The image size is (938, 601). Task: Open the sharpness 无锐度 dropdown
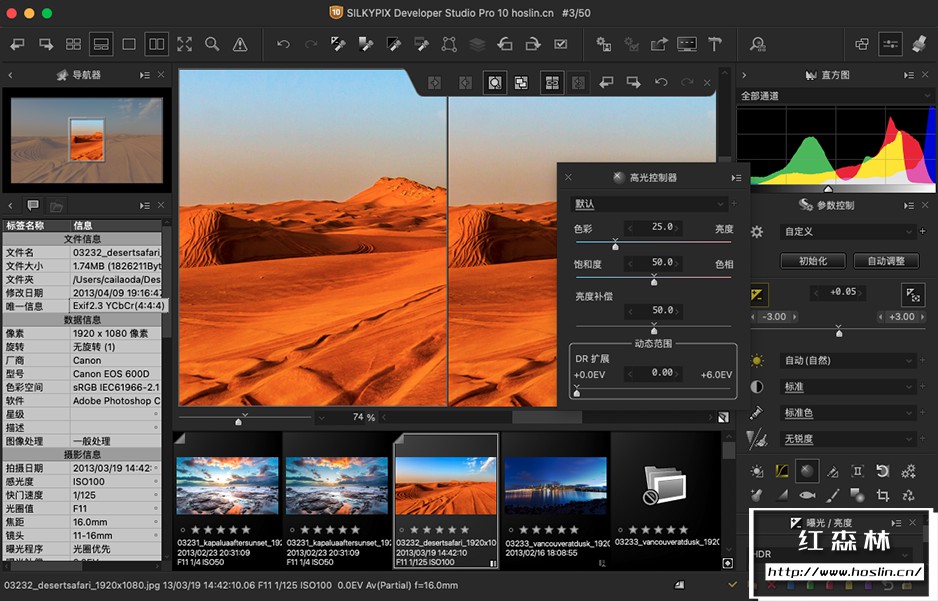coord(848,439)
